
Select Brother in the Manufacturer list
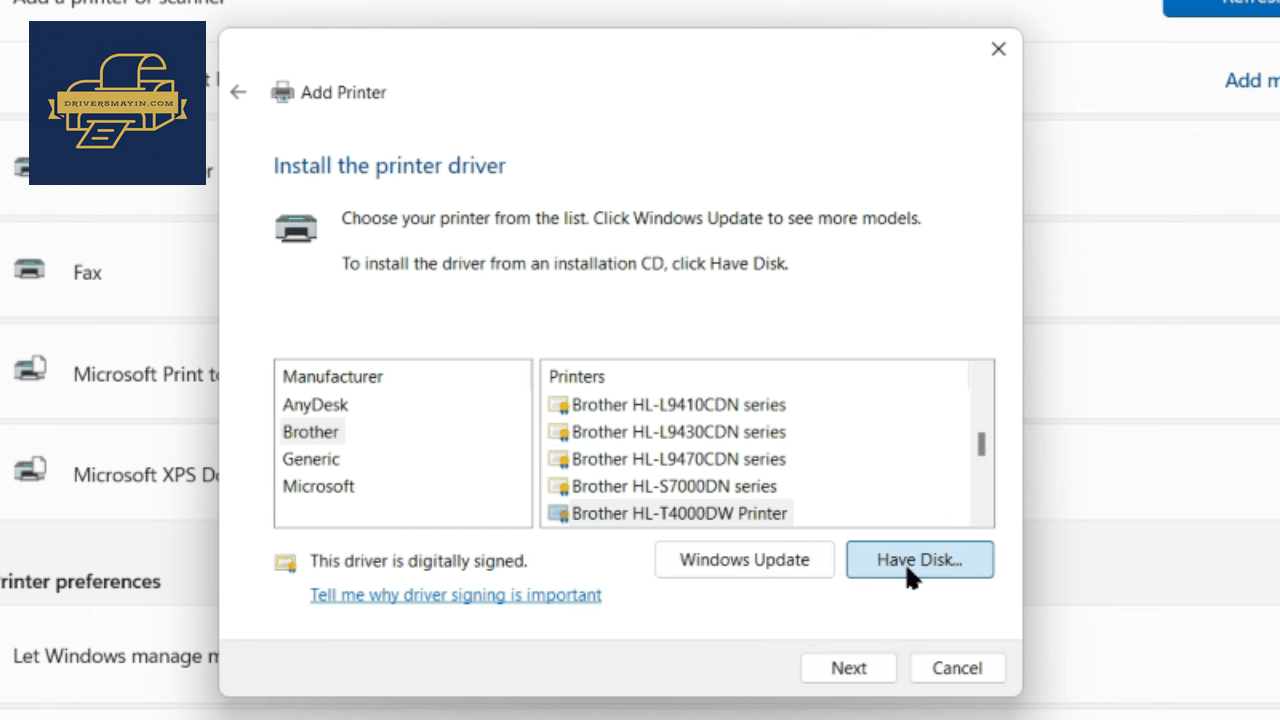(310, 432)
